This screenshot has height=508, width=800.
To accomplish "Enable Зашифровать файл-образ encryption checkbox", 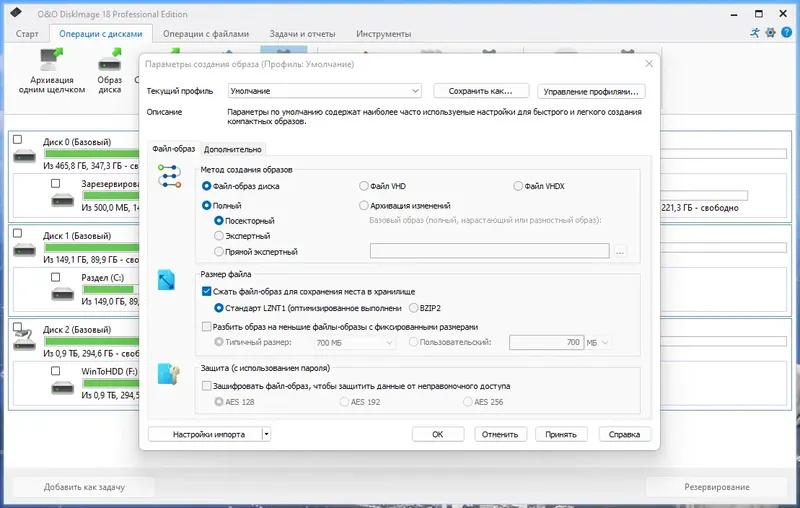I will tap(207, 386).
